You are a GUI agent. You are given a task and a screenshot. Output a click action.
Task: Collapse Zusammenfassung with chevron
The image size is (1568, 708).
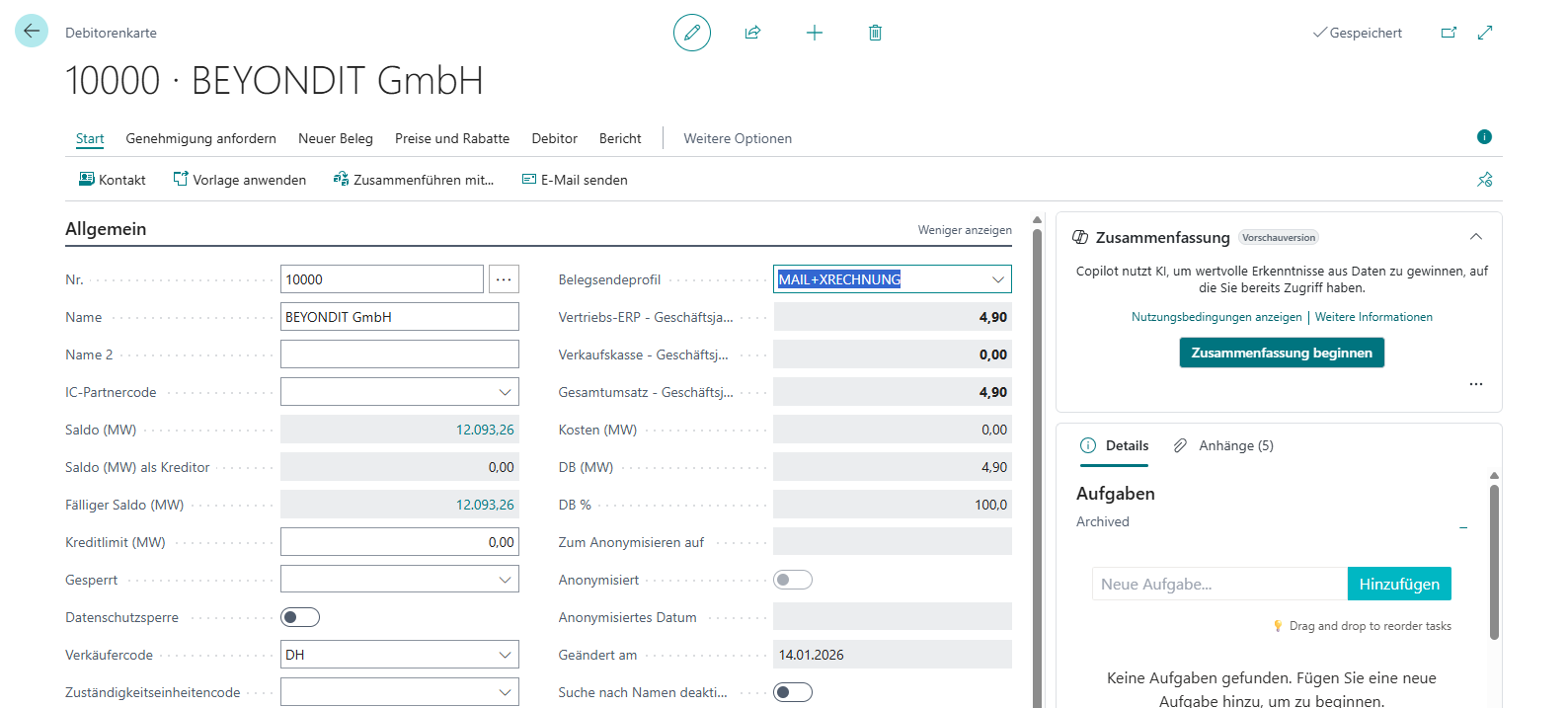(x=1476, y=237)
